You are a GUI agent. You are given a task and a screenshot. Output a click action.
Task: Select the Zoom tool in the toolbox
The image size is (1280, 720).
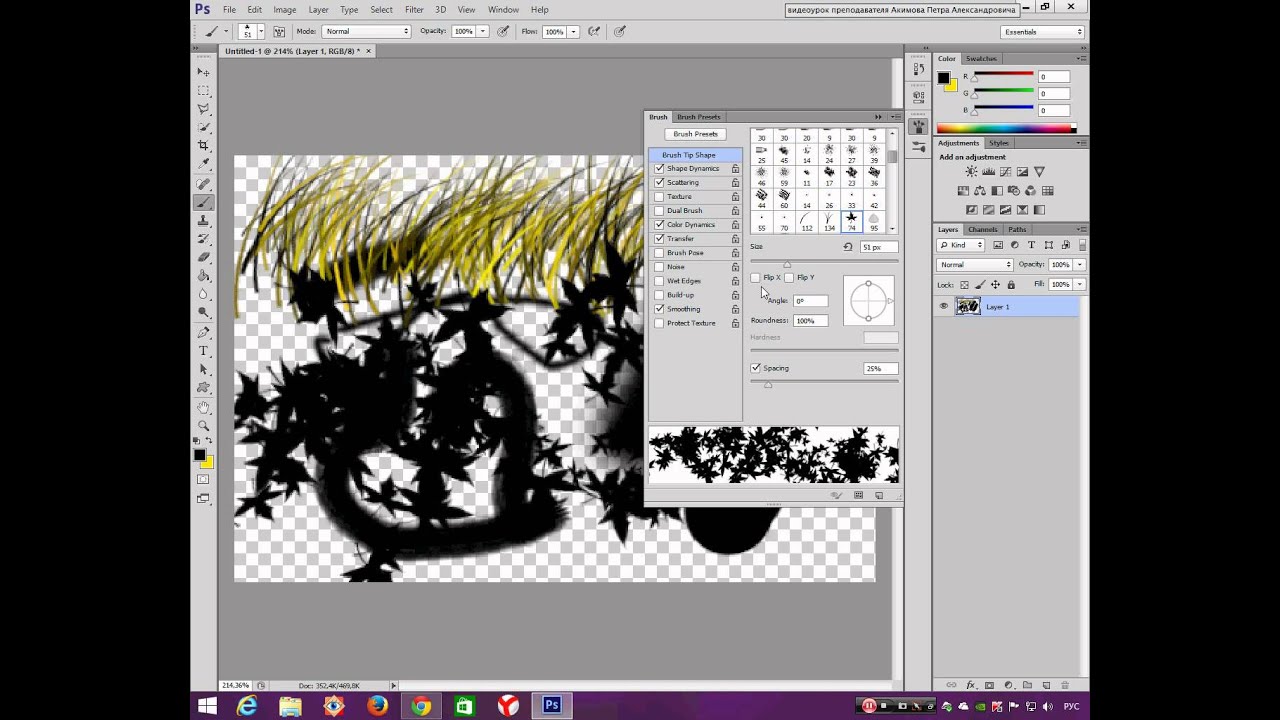tap(204, 425)
